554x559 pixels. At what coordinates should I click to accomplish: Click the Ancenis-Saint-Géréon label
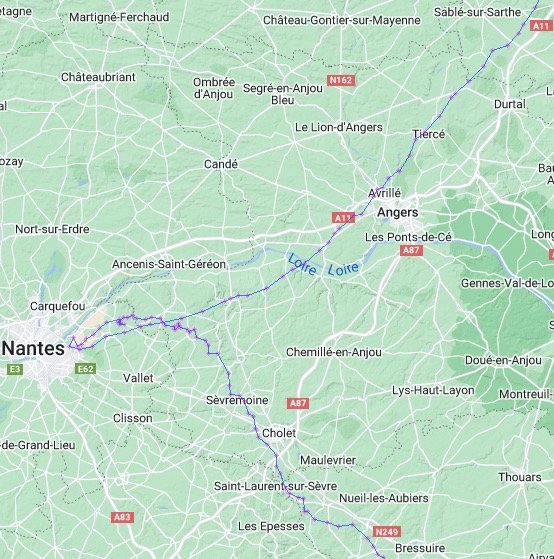[169, 264]
